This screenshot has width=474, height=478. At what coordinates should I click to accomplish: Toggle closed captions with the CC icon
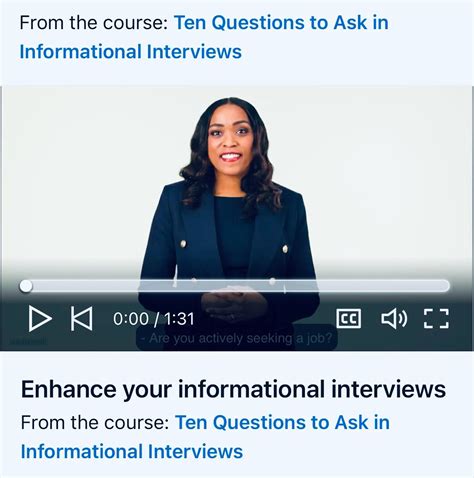pyautogui.click(x=348, y=319)
